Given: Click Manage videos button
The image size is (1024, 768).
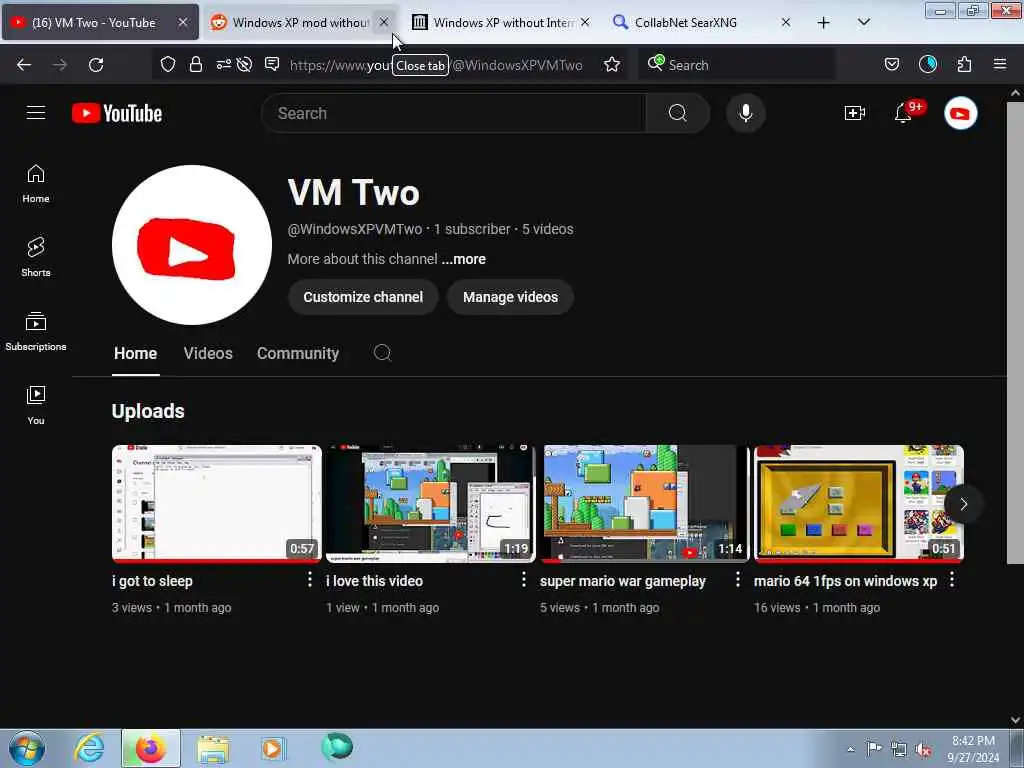Looking at the screenshot, I should coord(510,297).
